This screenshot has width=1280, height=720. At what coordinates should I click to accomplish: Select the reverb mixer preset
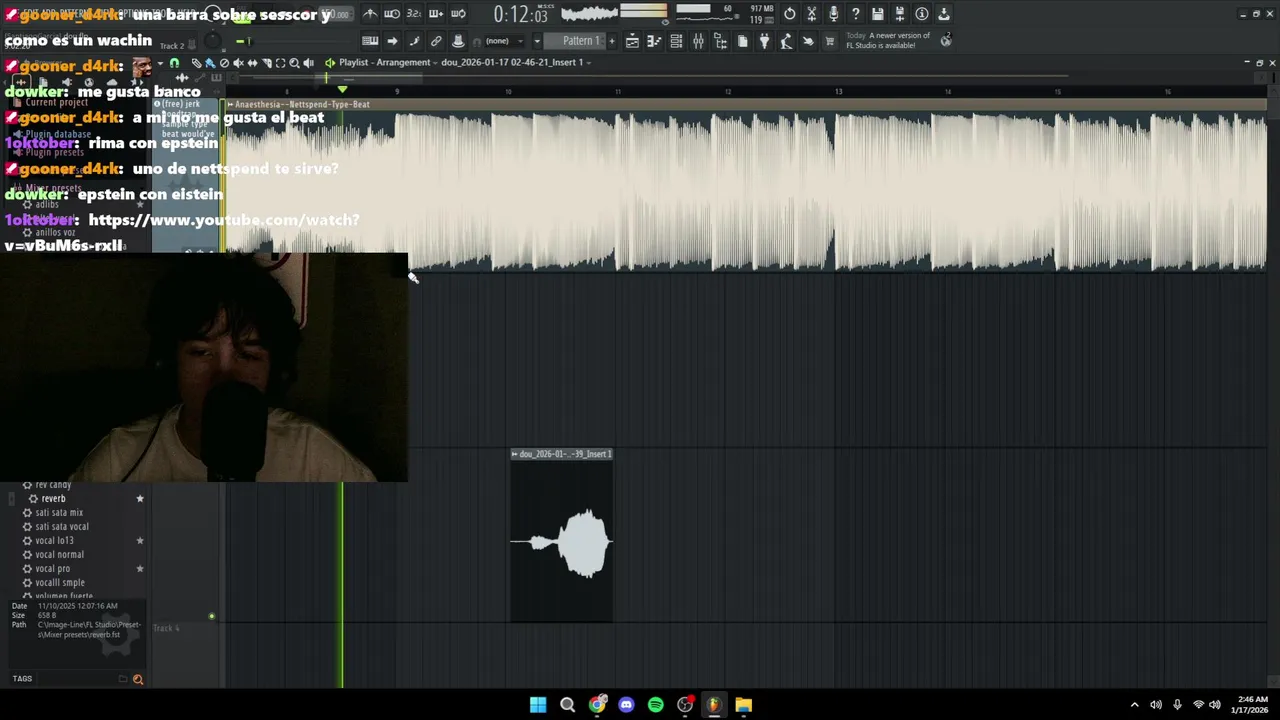pyautogui.click(x=53, y=498)
